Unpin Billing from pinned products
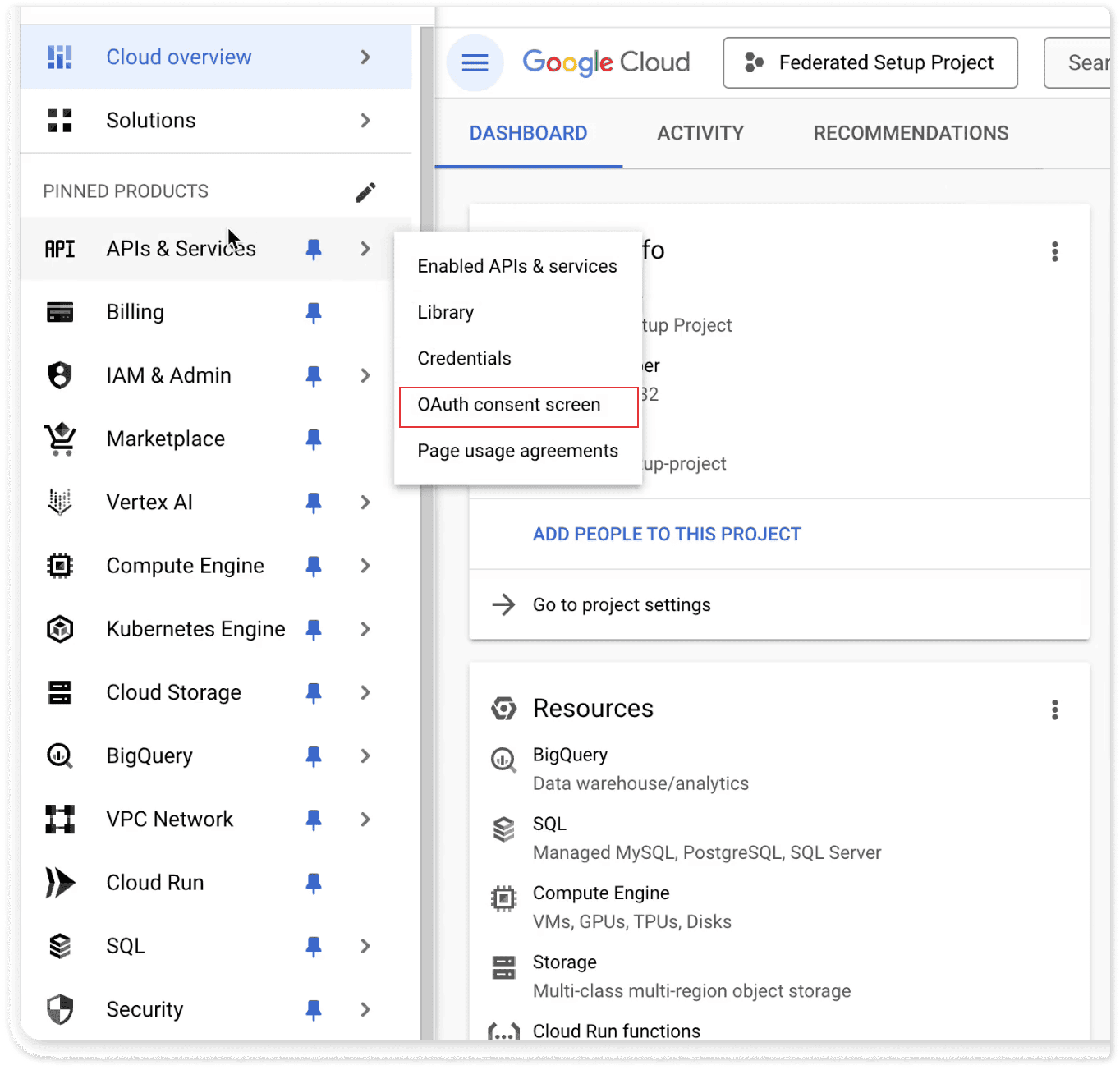 click(313, 312)
